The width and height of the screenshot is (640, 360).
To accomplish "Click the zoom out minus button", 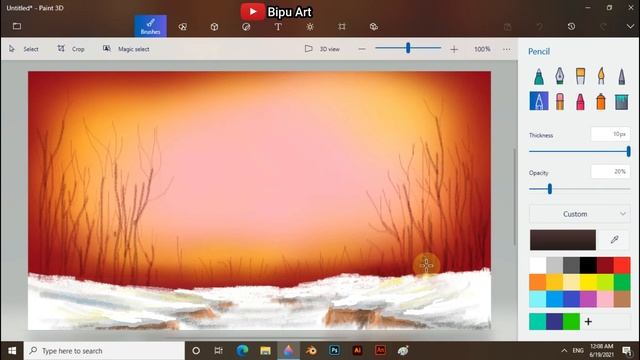I will coord(362,49).
